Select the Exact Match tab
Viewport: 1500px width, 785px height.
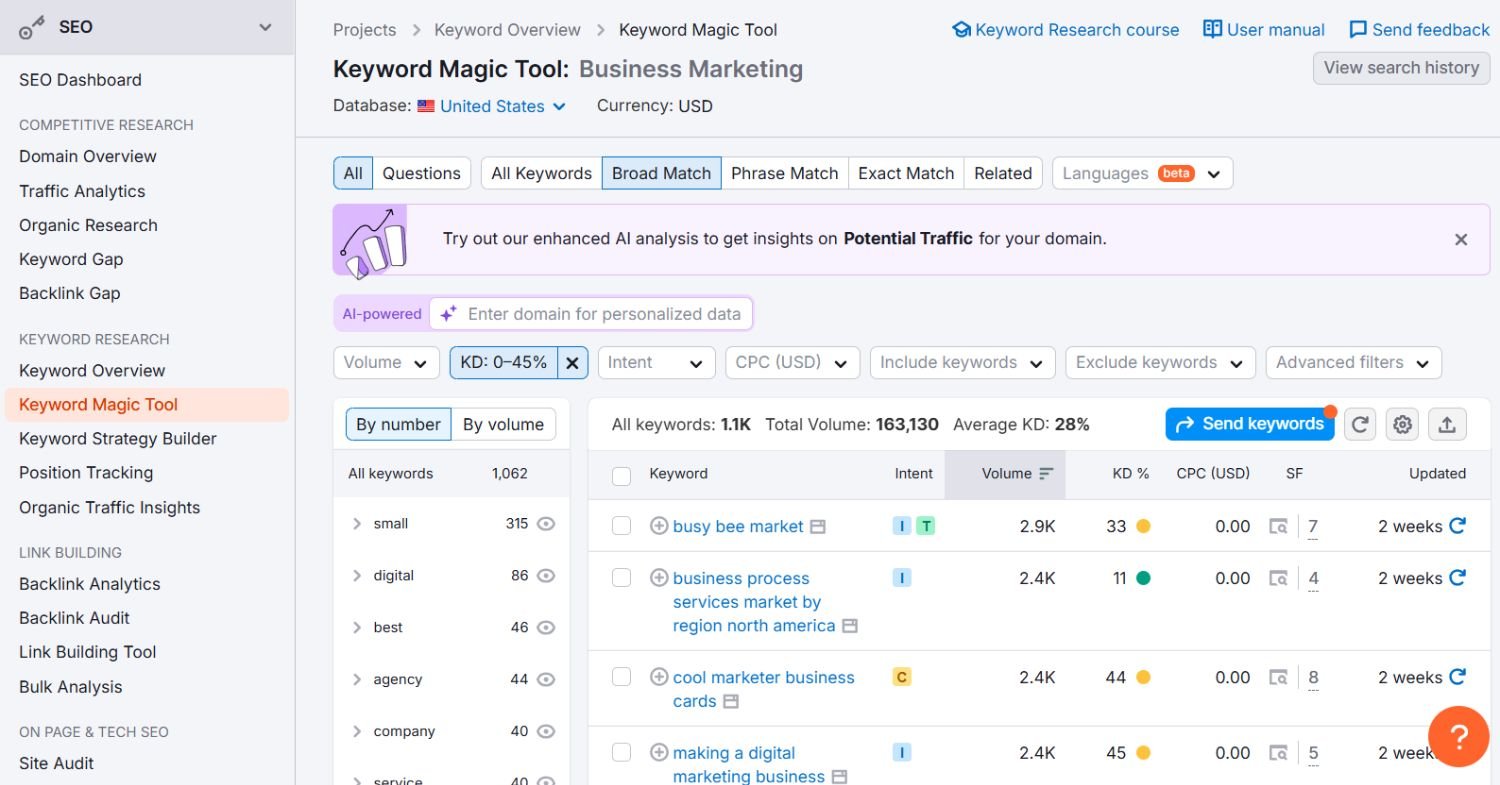click(906, 173)
